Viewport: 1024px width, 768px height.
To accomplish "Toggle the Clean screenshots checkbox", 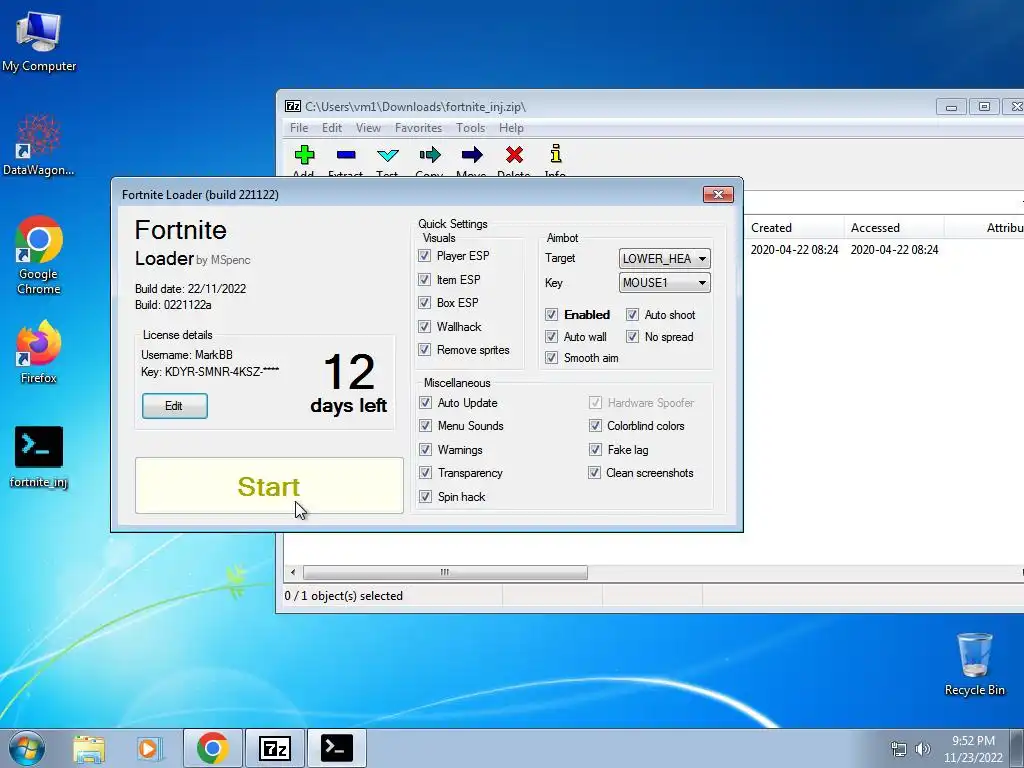I will pyautogui.click(x=594, y=472).
